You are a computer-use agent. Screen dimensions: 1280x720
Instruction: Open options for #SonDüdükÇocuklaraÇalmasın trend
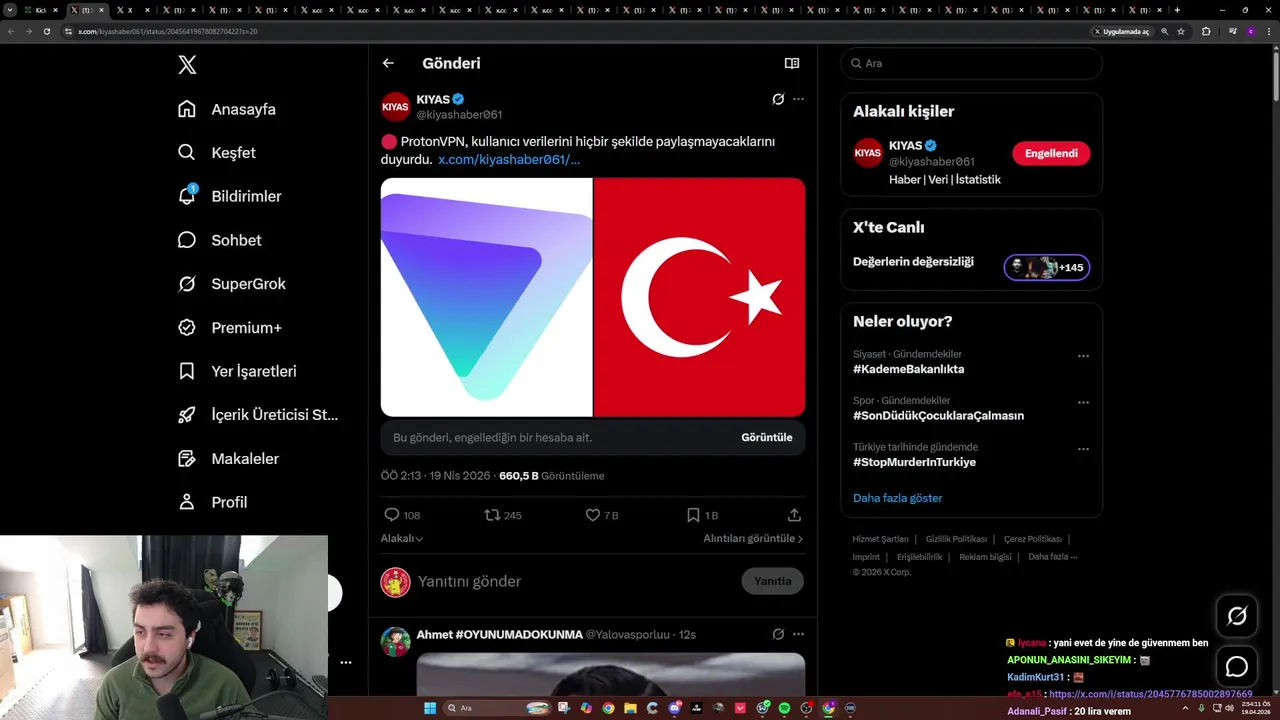point(1083,403)
